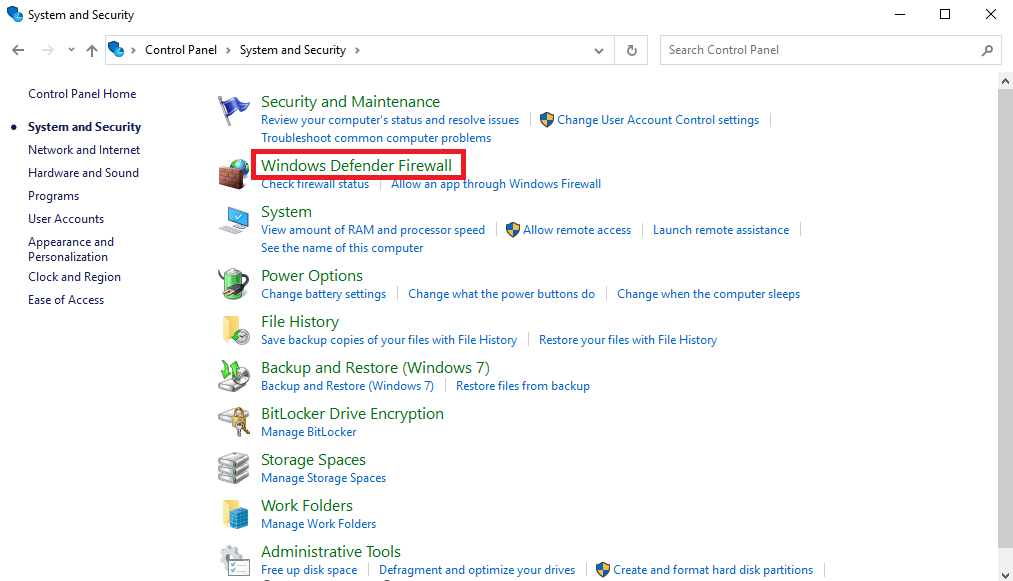Image resolution: width=1013 pixels, height=581 pixels.
Task: Open Power Options
Action: coord(312,275)
